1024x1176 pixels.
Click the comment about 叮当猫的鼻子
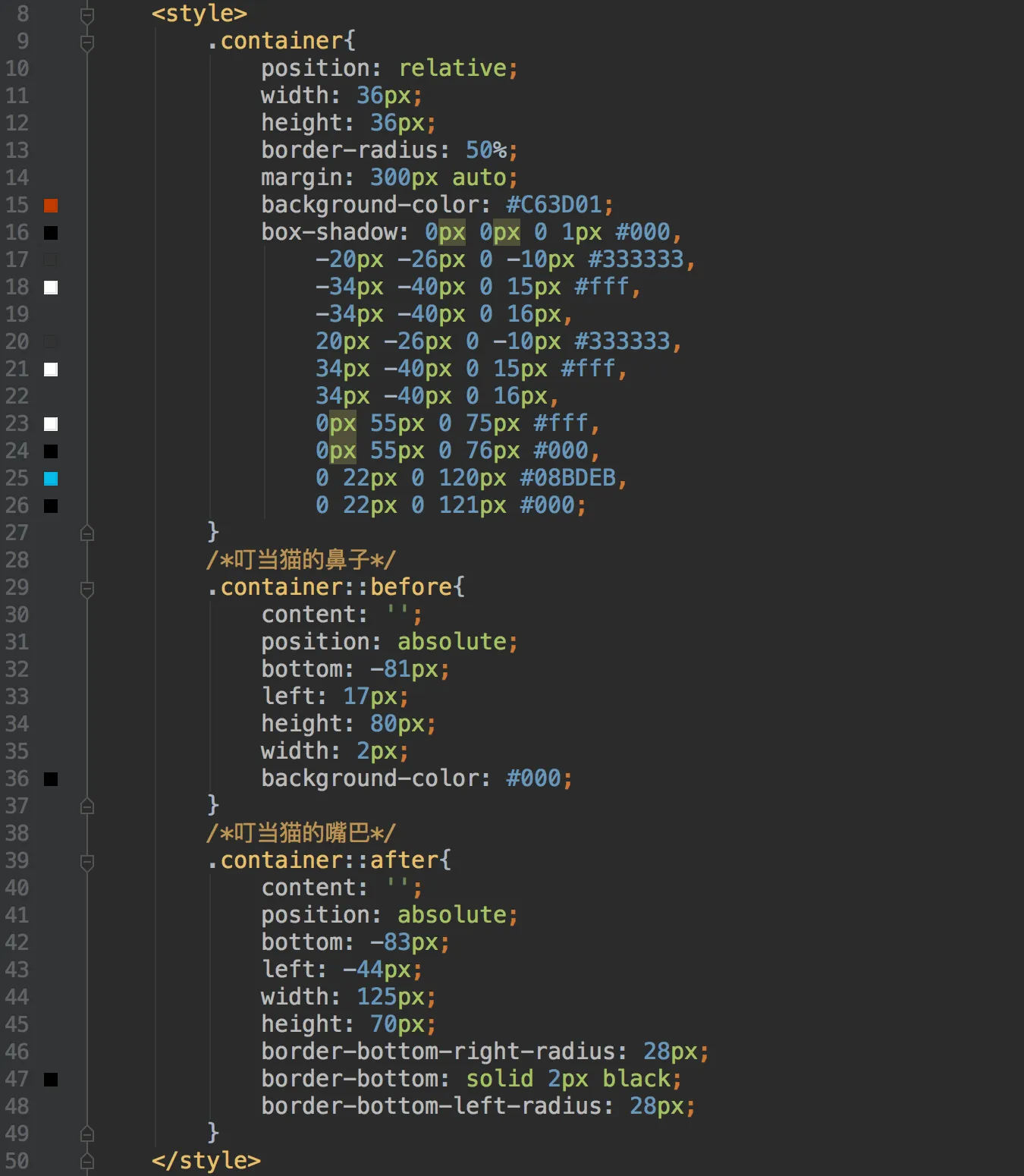click(x=301, y=560)
